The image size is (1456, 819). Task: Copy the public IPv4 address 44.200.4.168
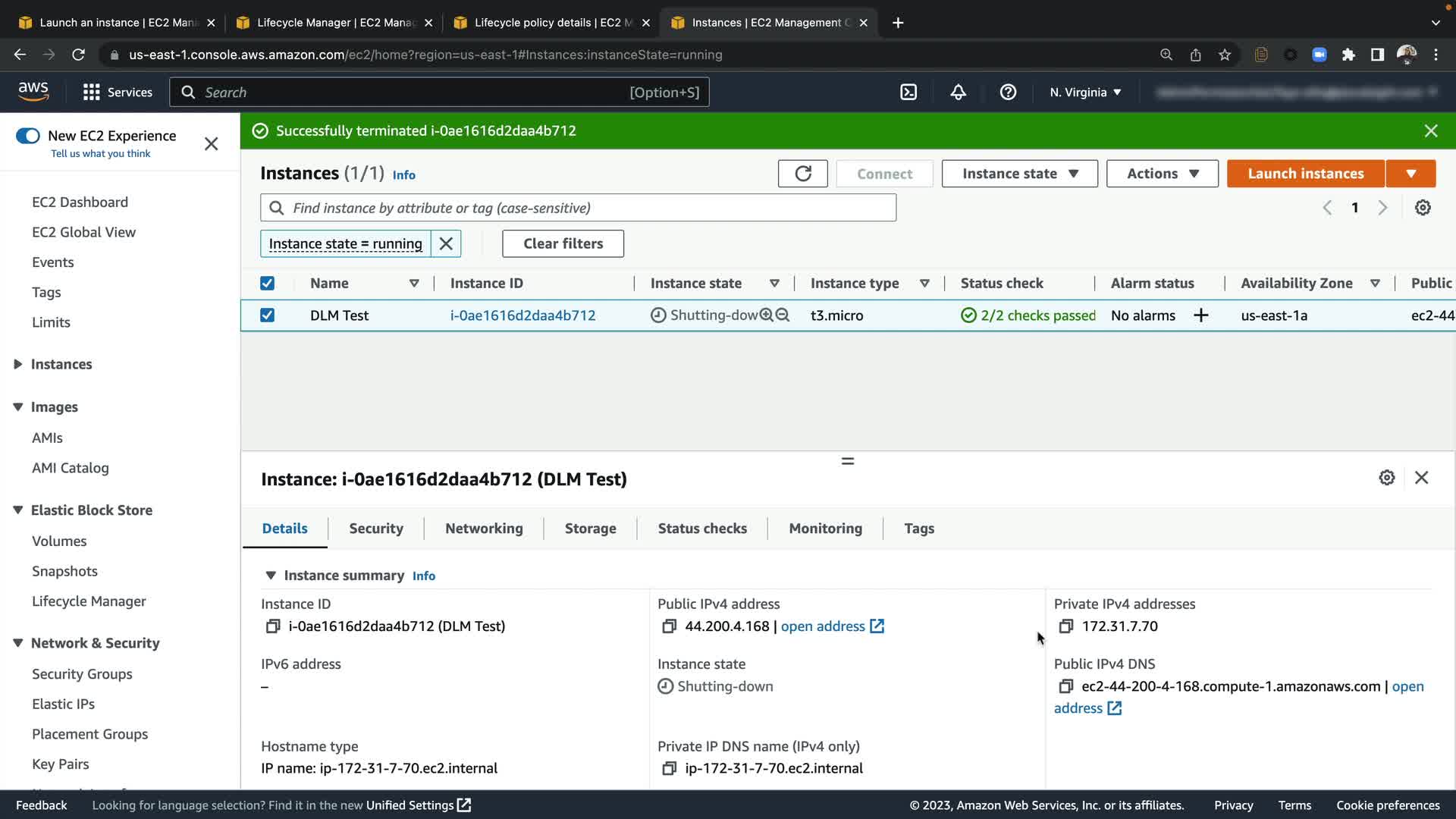[668, 626]
